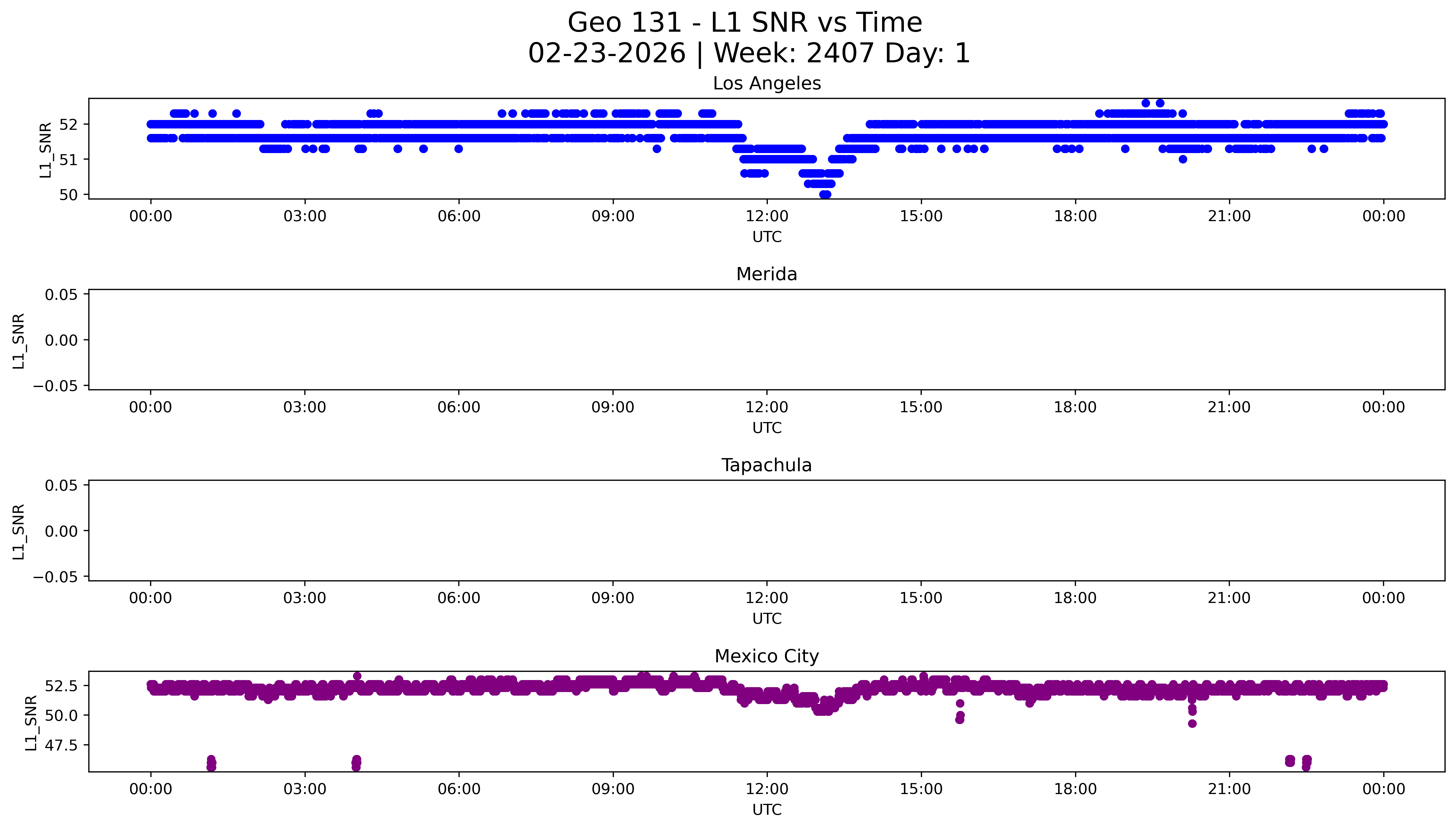The image size is (1456, 829).
Task: Click the 0.05 y-axis tick in Merida plot
Action: 61,294
